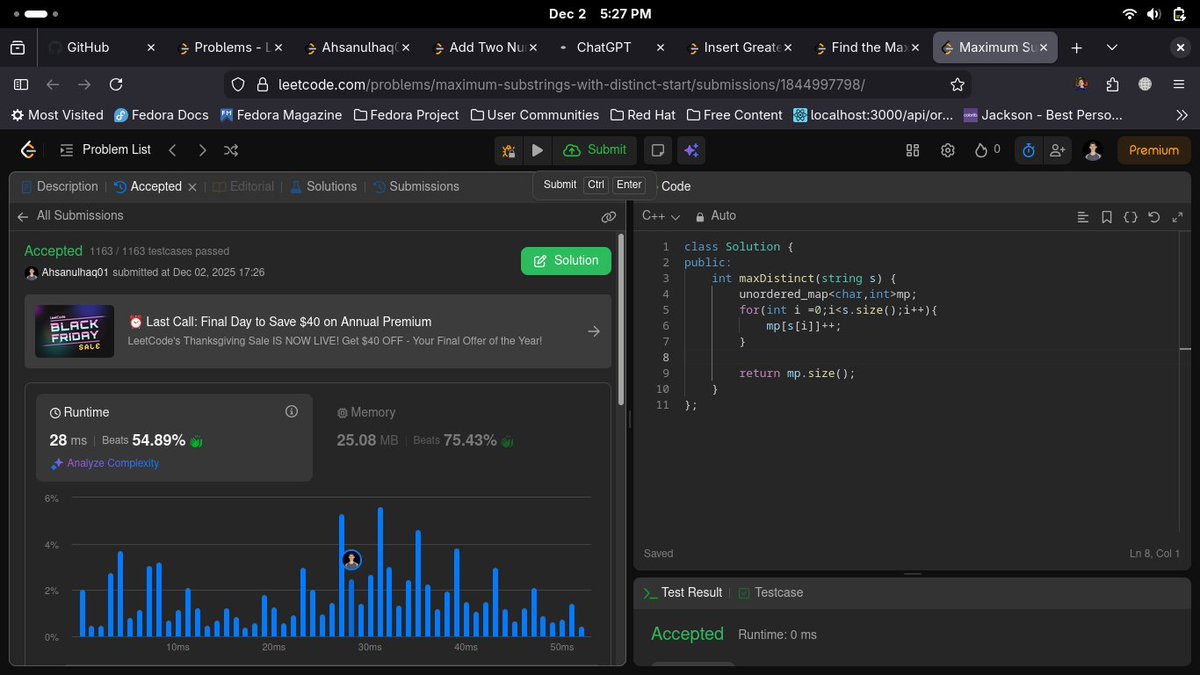Click the browser address bar URL
The height and width of the screenshot is (675, 1200).
[570, 85]
